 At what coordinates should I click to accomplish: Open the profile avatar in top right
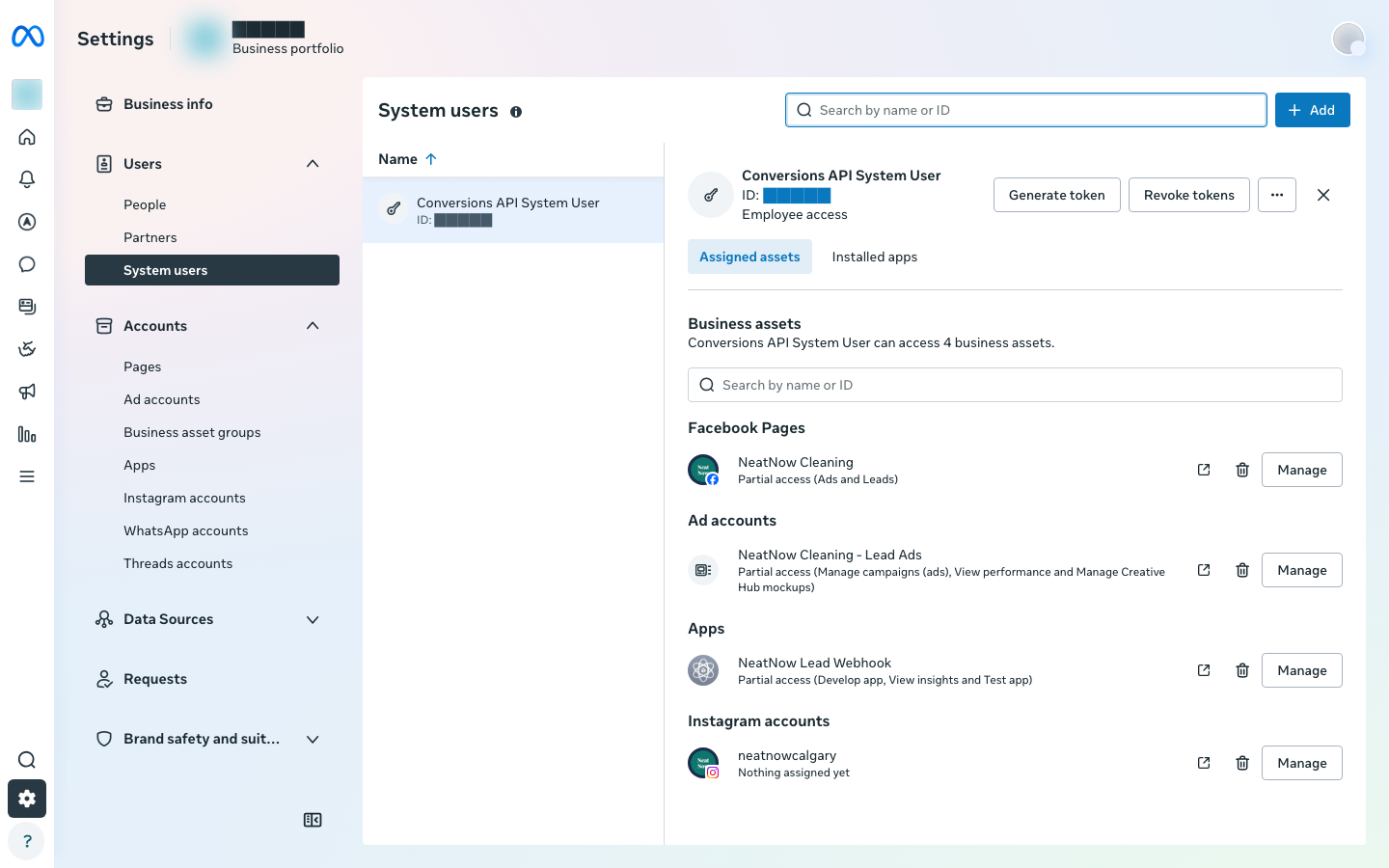pos(1348,39)
